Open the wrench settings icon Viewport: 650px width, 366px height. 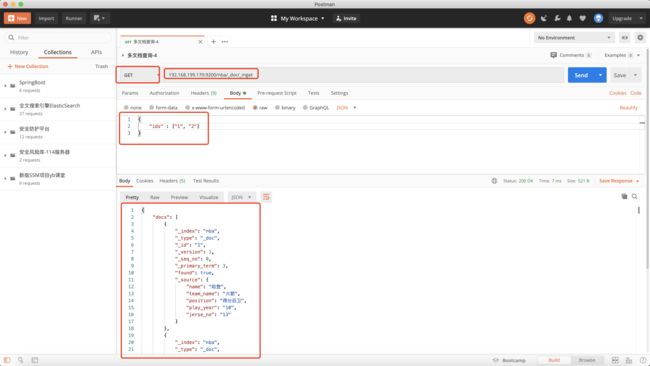[x=557, y=18]
